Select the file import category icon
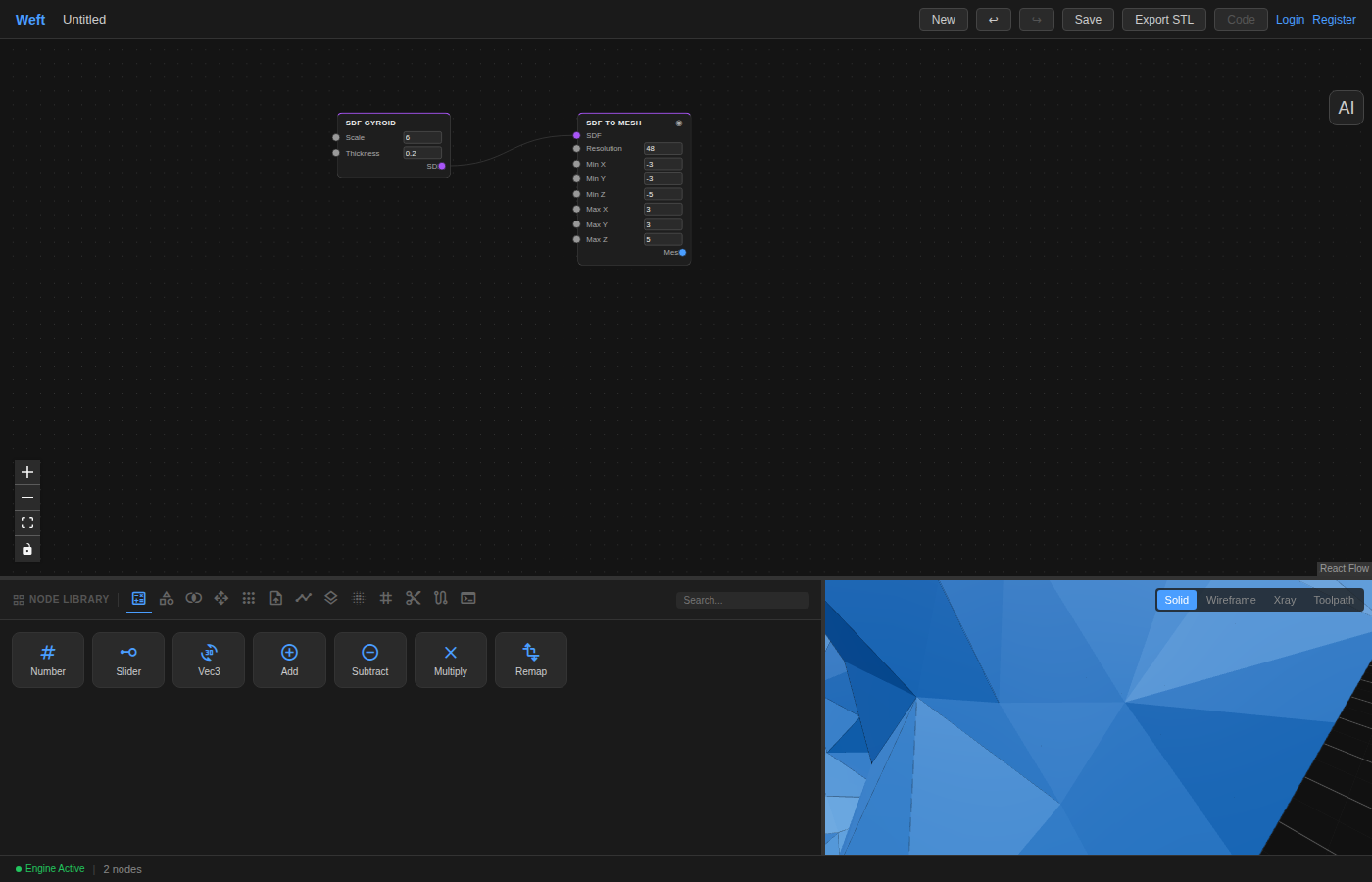 276,598
